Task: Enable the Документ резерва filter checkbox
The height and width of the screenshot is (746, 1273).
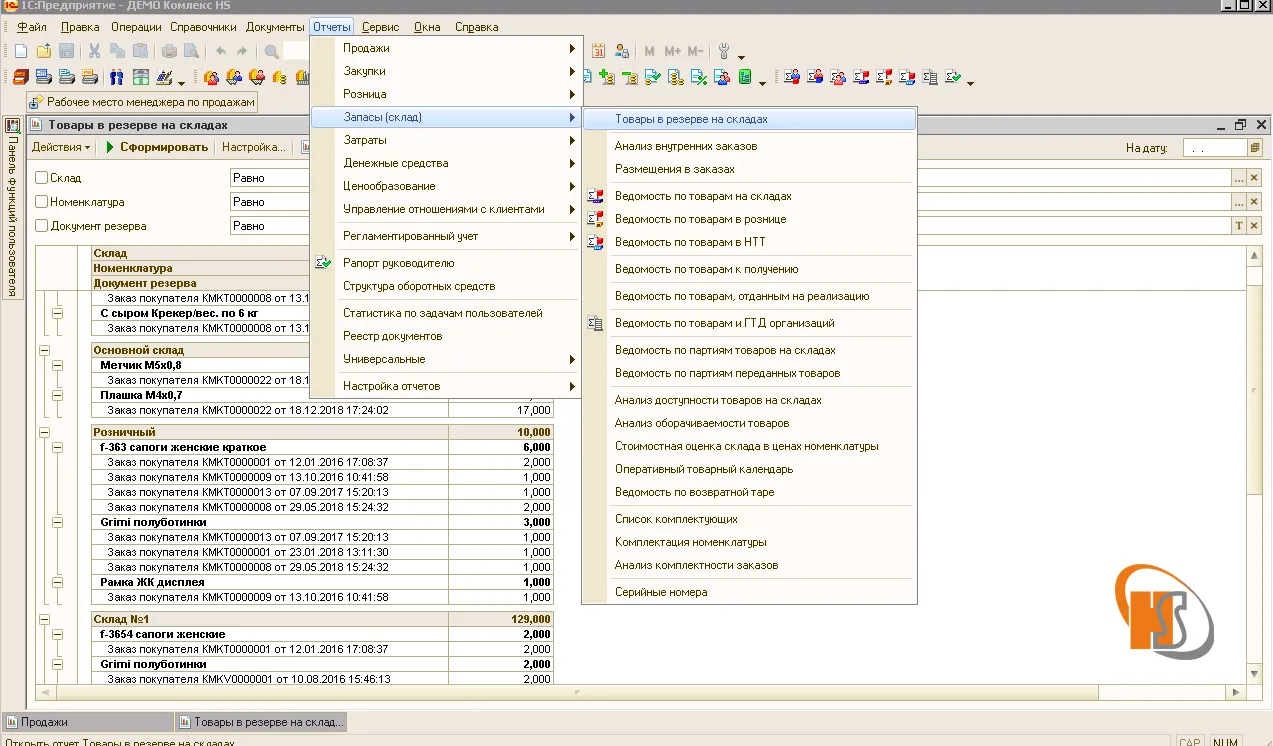Action: (x=42, y=226)
